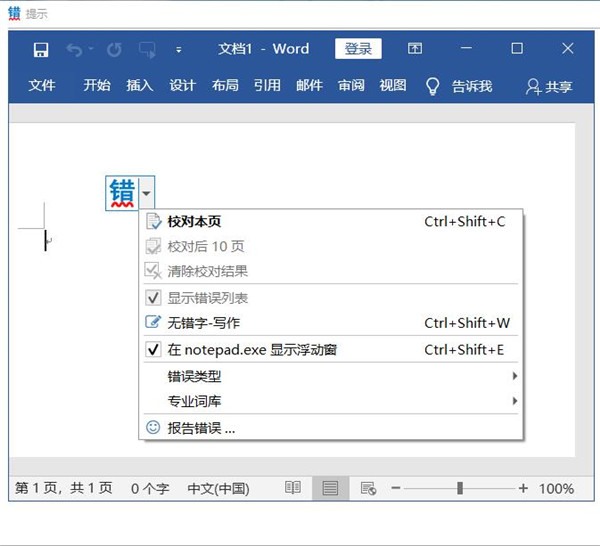The height and width of the screenshot is (546, 600).
Task: Choose 无错字-写作 menu entry
Action: tap(331, 323)
